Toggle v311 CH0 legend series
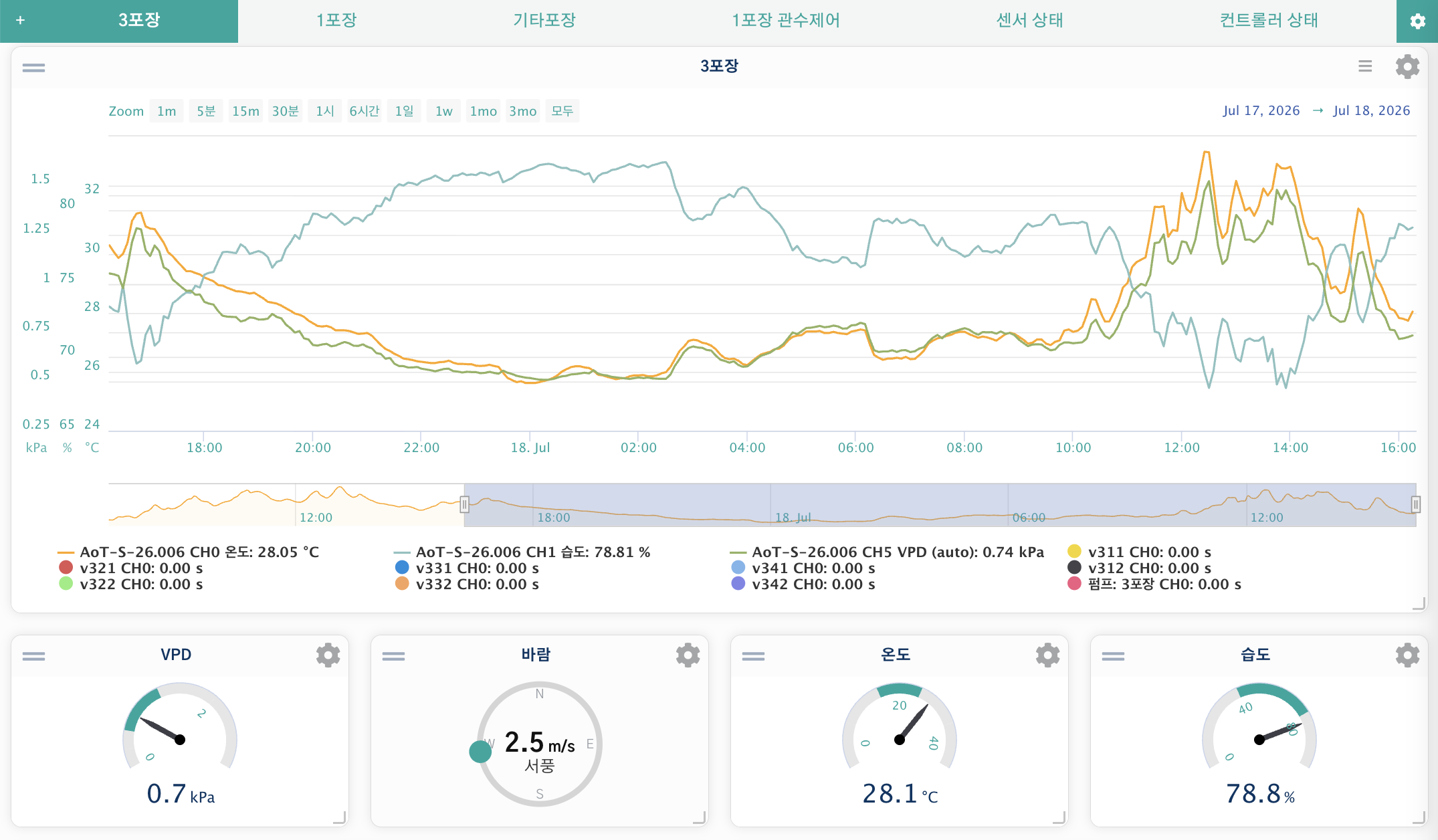The image size is (1438, 840). 1139,552
